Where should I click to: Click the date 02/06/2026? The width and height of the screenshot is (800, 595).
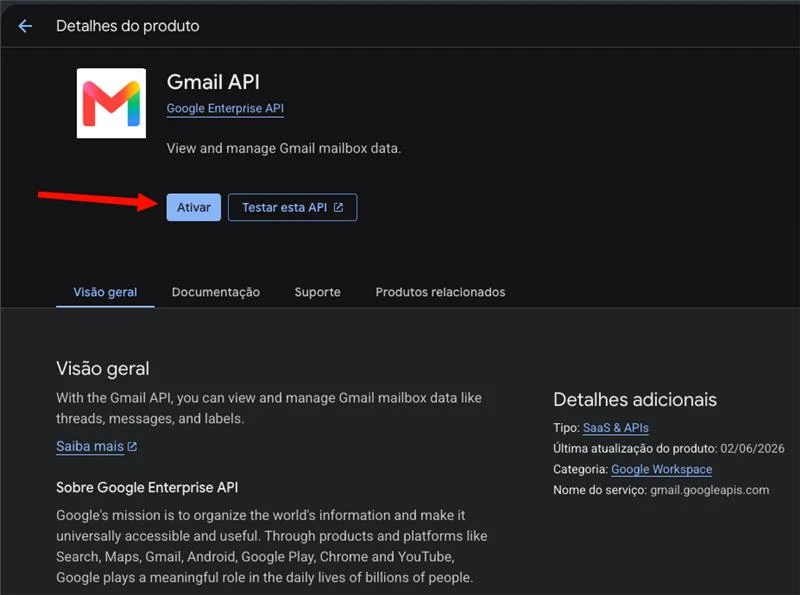tap(752, 449)
